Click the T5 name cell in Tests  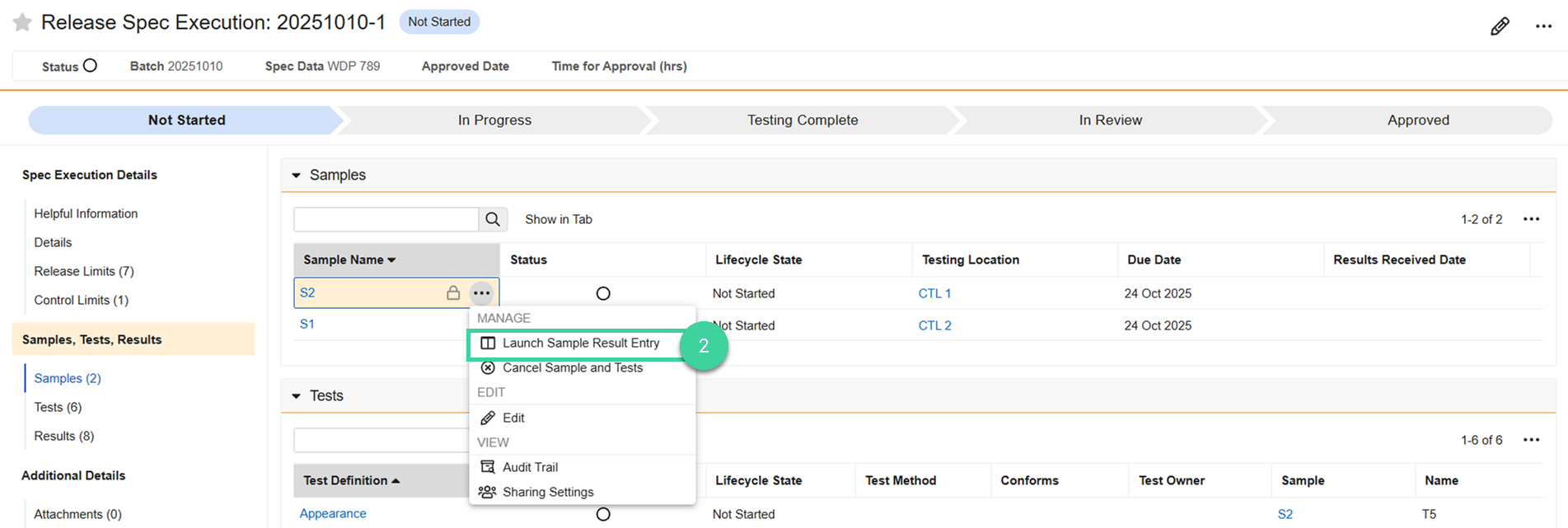click(x=1429, y=514)
